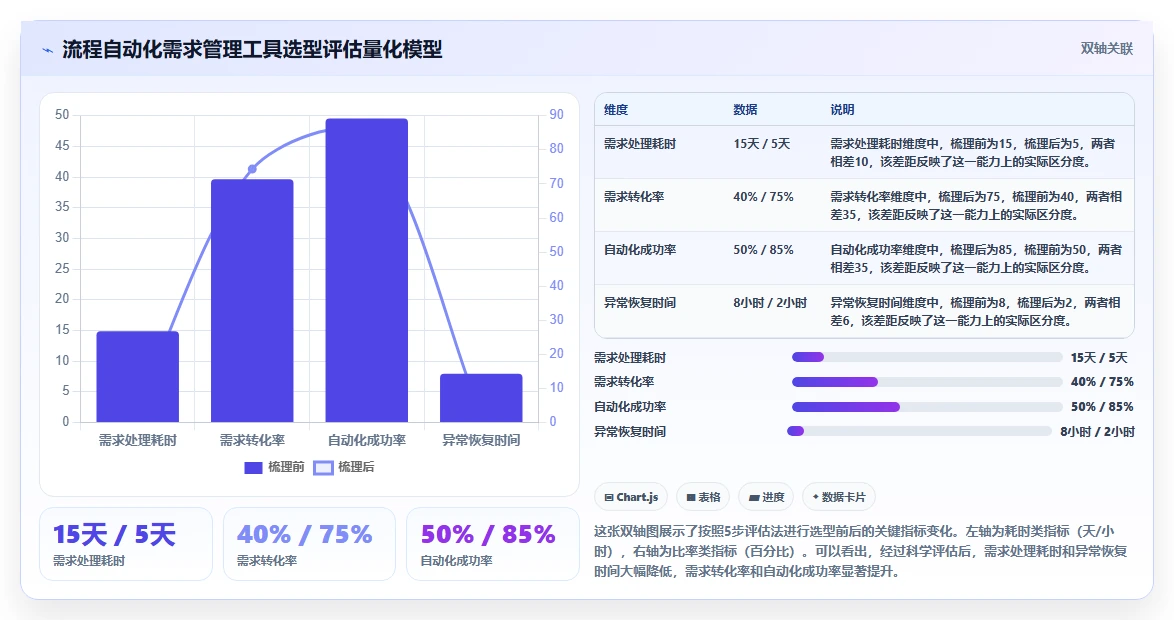Click the 异常恢复时间 progress bar
Image resolution: width=1174 pixels, height=620 pixels.
click(x=919, y=431)
